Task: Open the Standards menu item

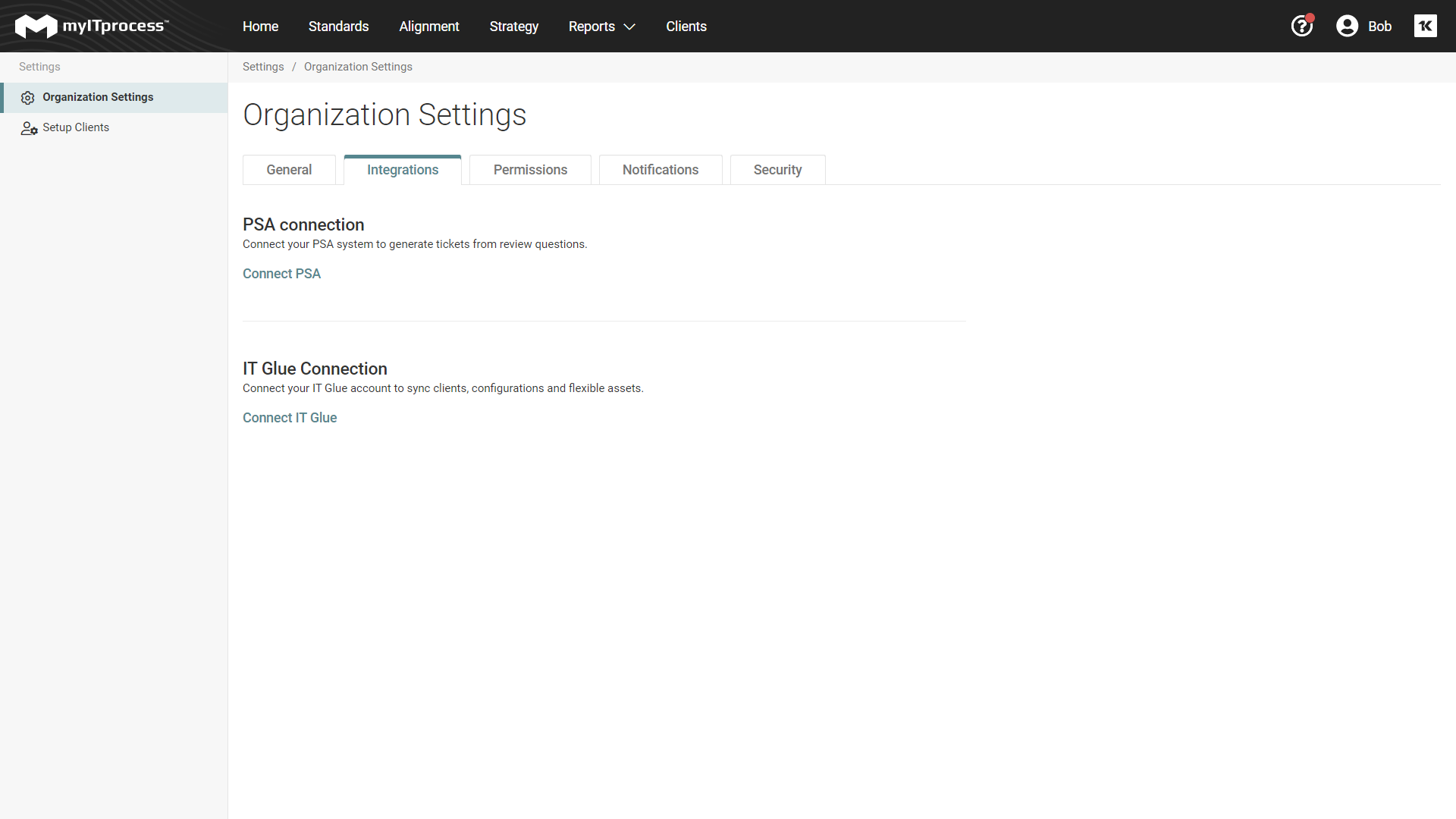Action: click(338, 27)
